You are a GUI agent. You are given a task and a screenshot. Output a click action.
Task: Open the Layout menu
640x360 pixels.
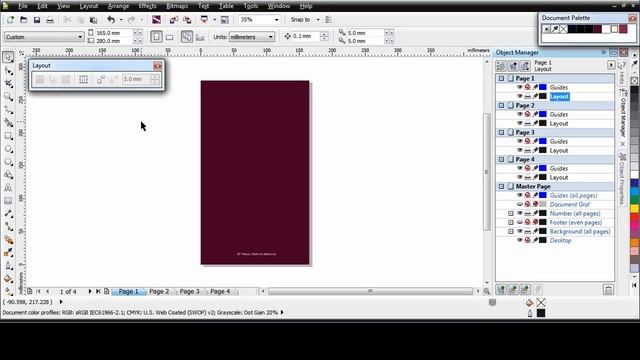(x=89, y=6)
